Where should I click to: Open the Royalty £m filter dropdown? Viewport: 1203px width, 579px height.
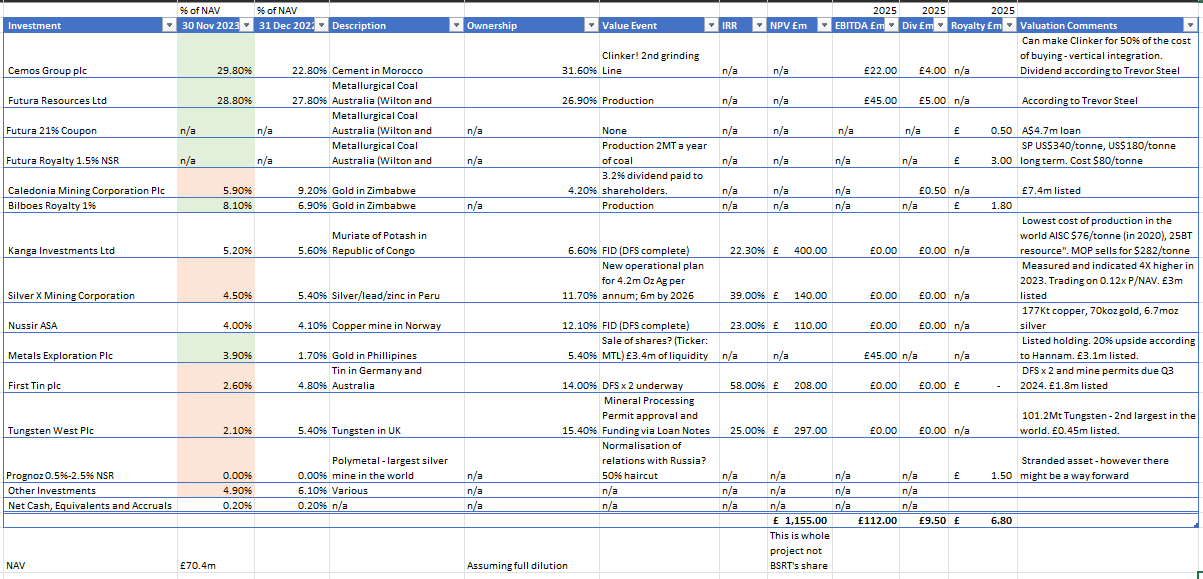pos(1009,26)
